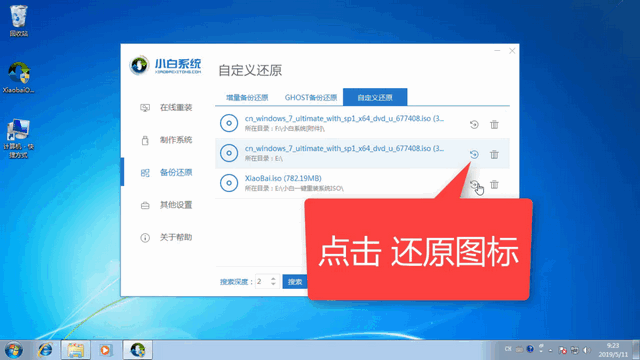Screen dimensions: 640x360
Task: Open XiaobaiO... desktop shortcut
Action: (x=19, y=78)
